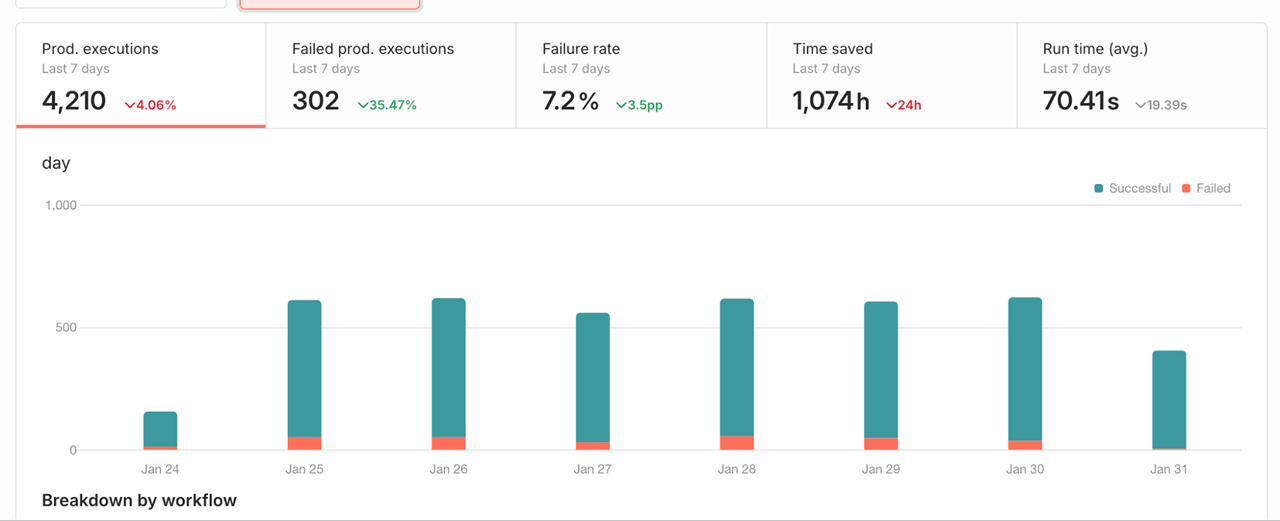
Task: View the Run time (avg.) tab
Action: 1141,76
